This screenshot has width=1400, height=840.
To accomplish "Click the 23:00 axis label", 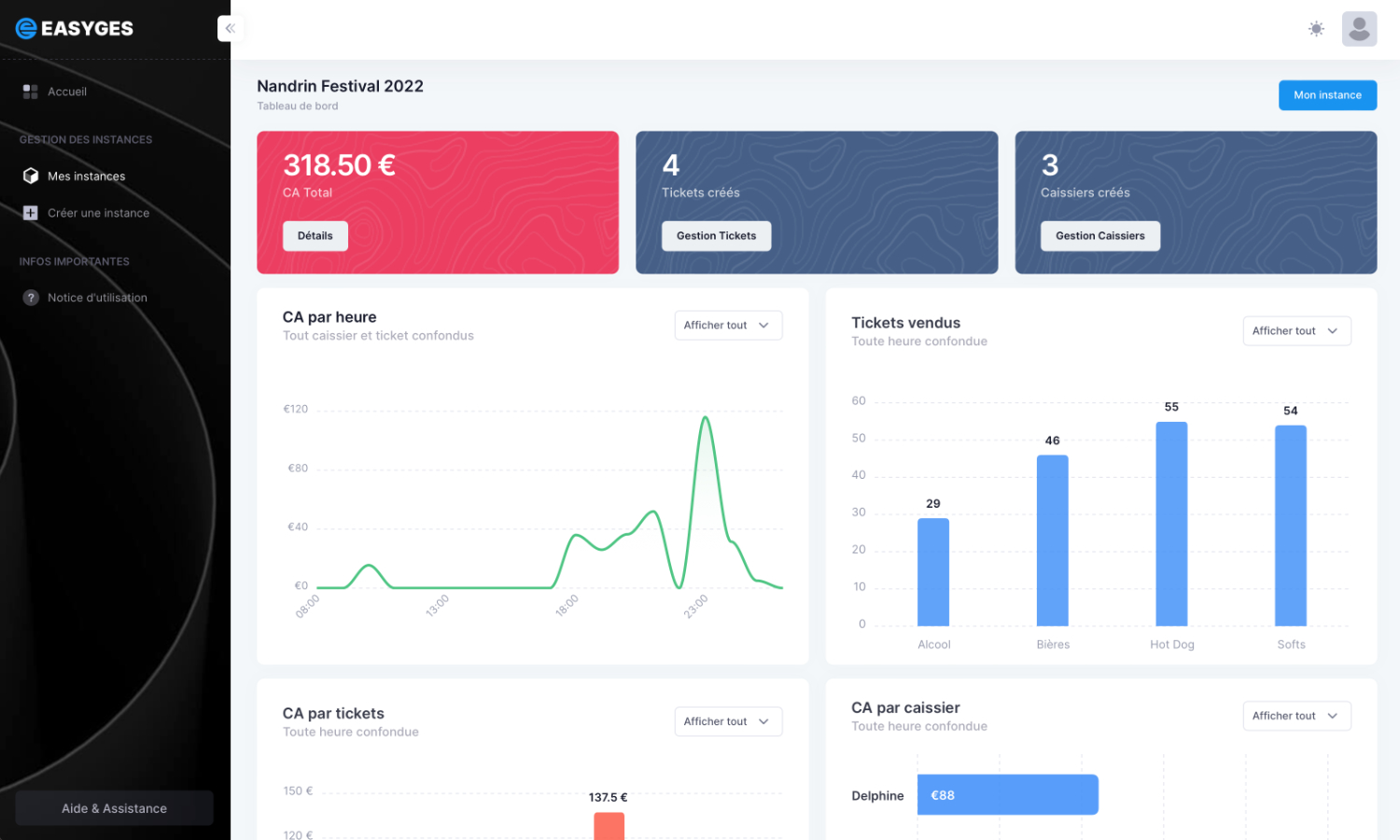I will point(695,606).
